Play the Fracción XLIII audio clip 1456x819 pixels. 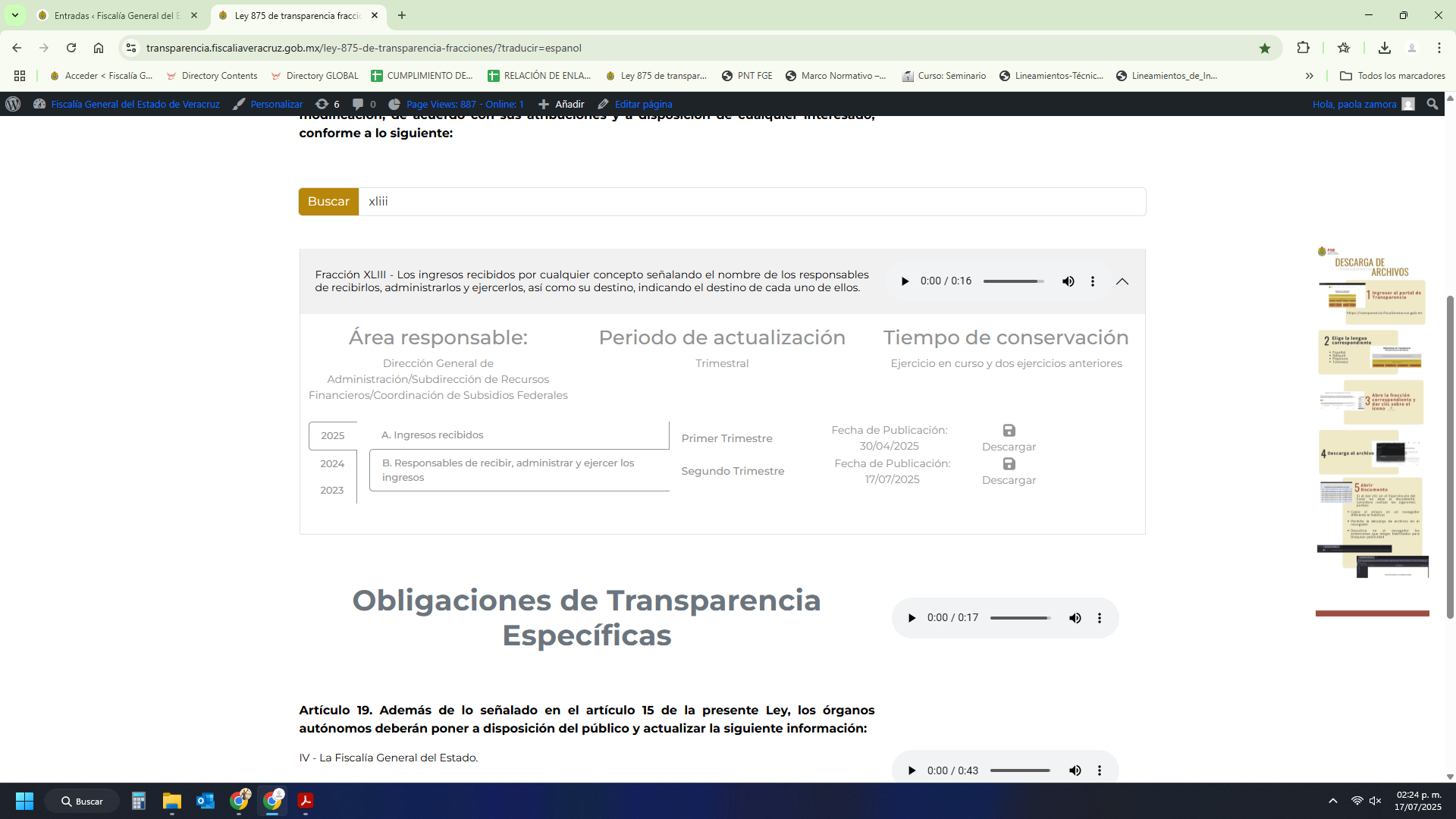[905, 281]
